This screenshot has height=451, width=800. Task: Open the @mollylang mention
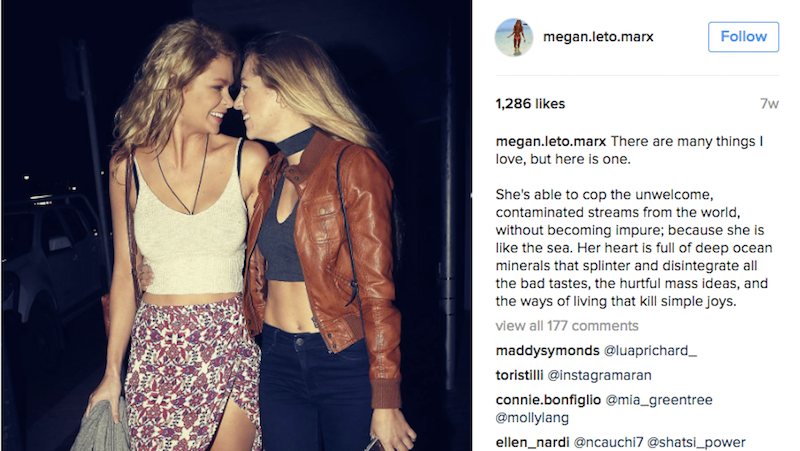pyautogui.click(x=532, y=417)
